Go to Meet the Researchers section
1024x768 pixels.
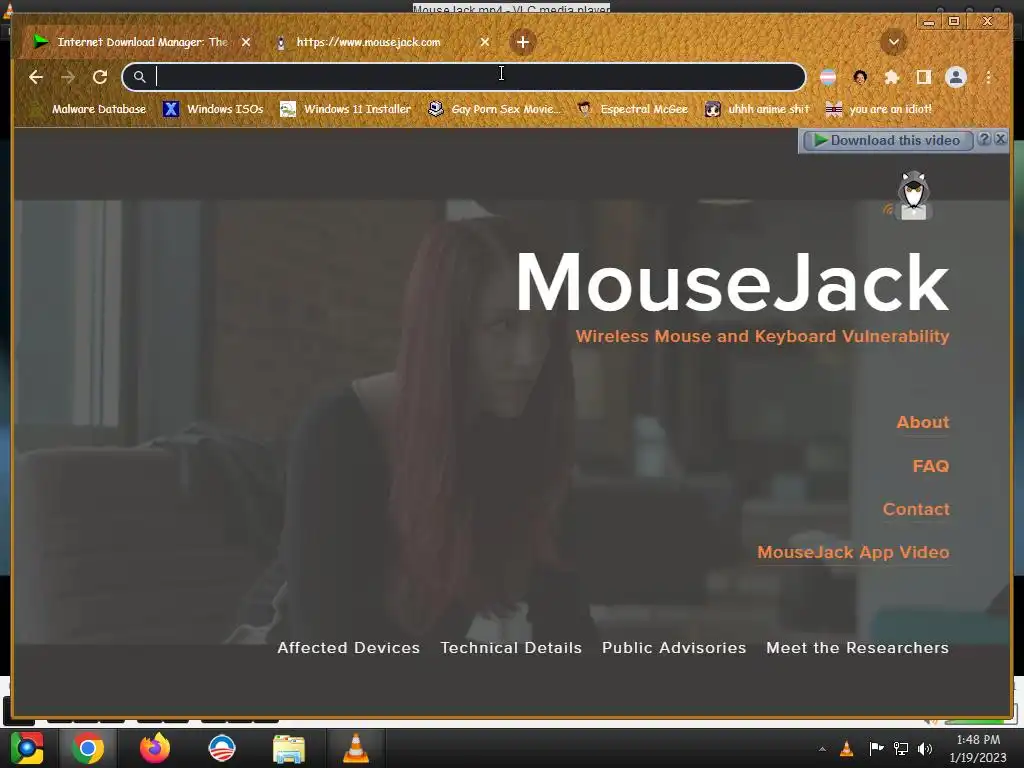tap(857, 648)
